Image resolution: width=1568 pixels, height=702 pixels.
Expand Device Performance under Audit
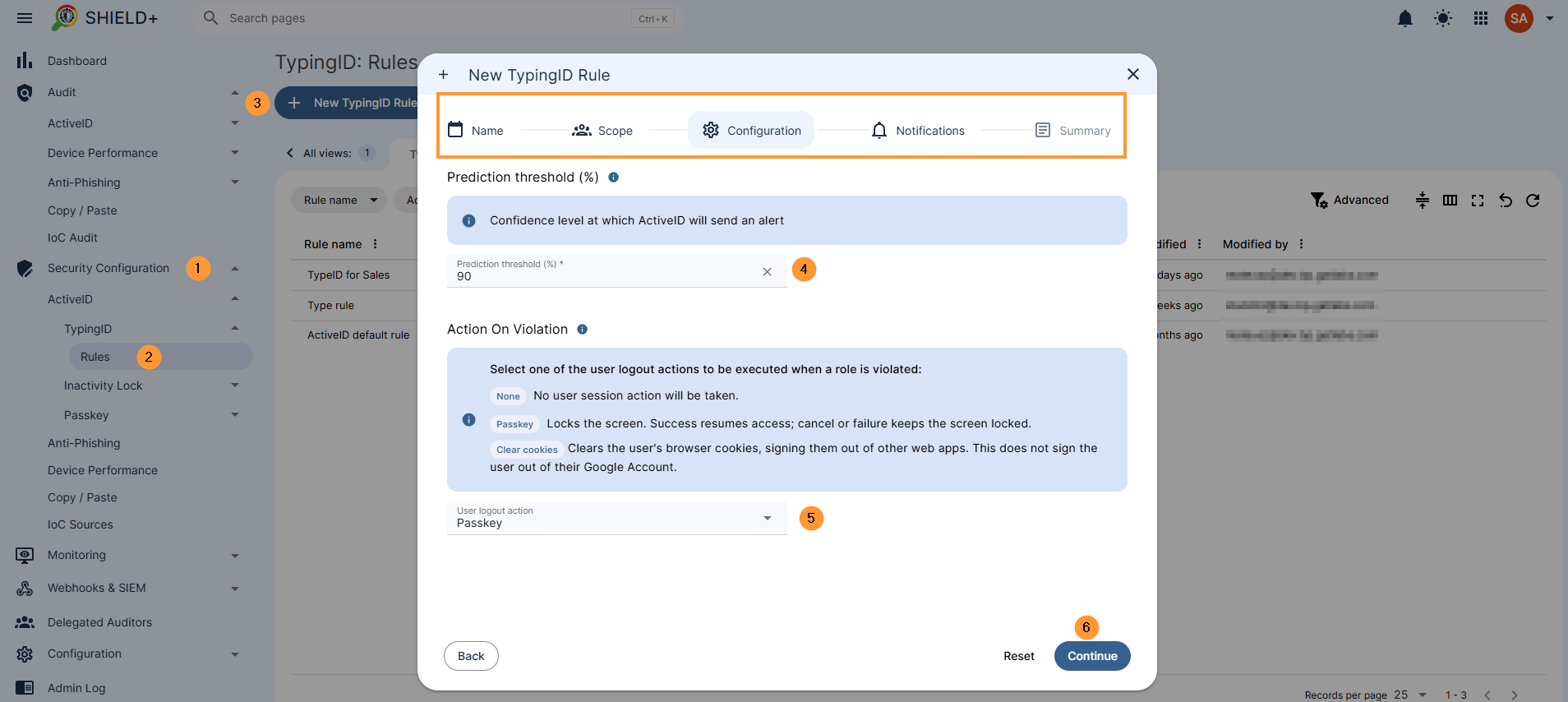click(235, 153)
